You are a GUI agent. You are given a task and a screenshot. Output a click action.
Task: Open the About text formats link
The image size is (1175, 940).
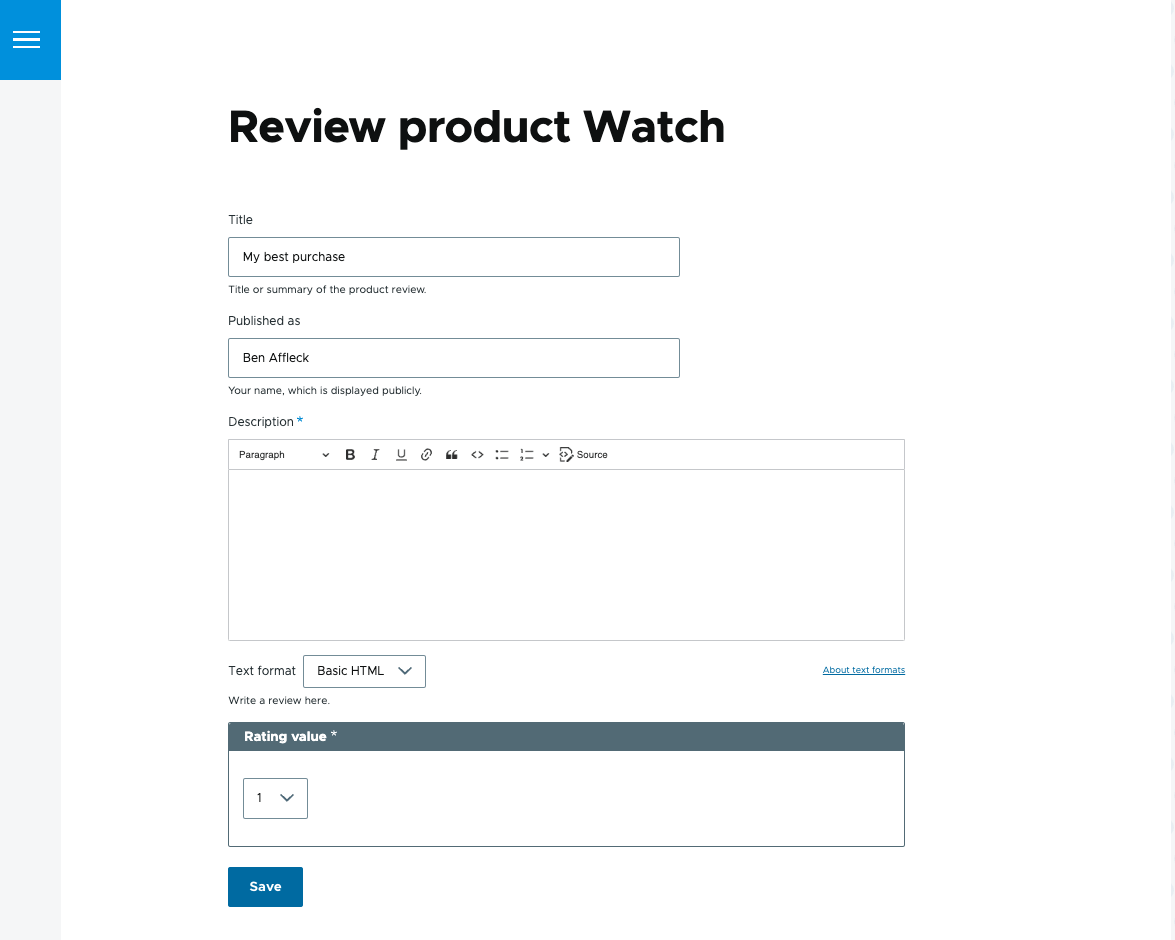pos(863,670)
